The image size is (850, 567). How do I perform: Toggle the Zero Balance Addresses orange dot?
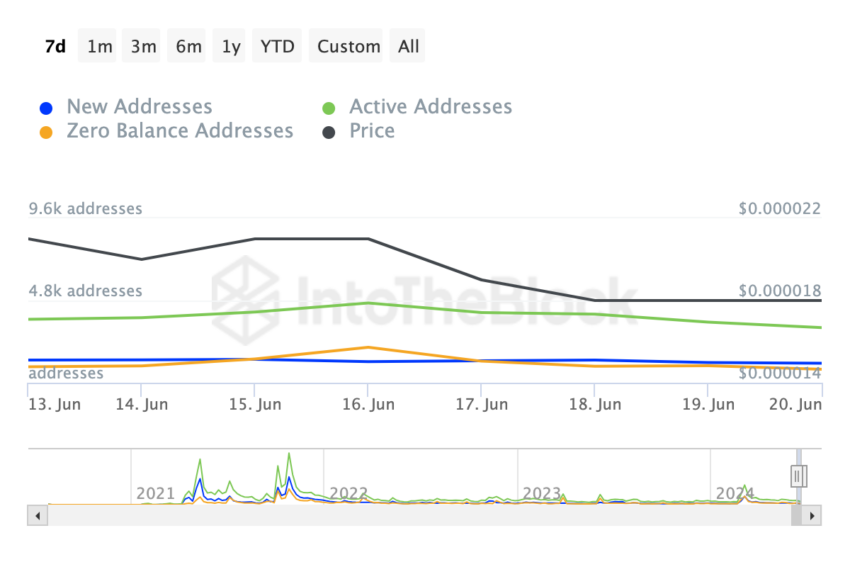[46, 132]
